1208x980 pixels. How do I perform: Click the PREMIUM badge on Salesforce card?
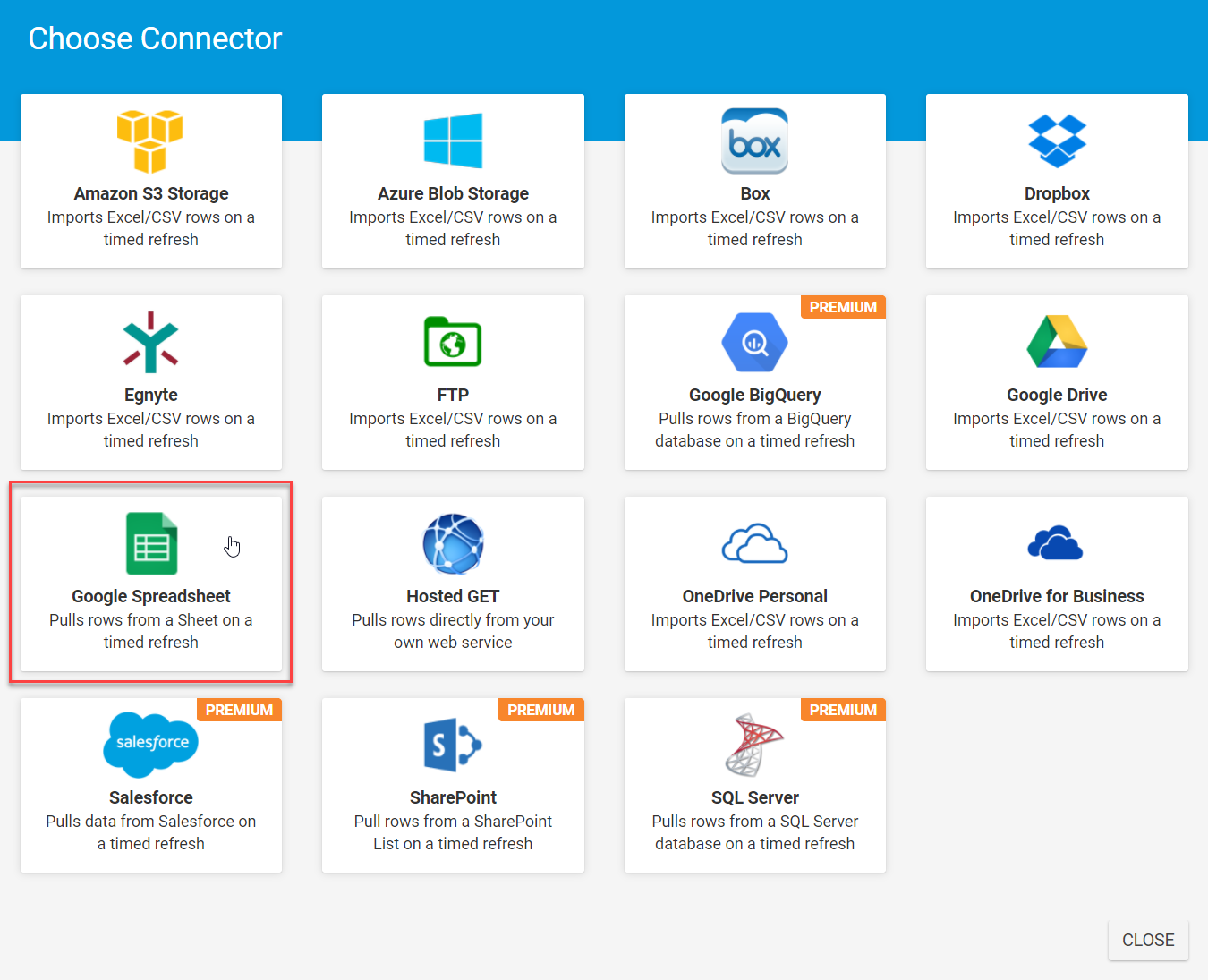click(x=239, y=710)
